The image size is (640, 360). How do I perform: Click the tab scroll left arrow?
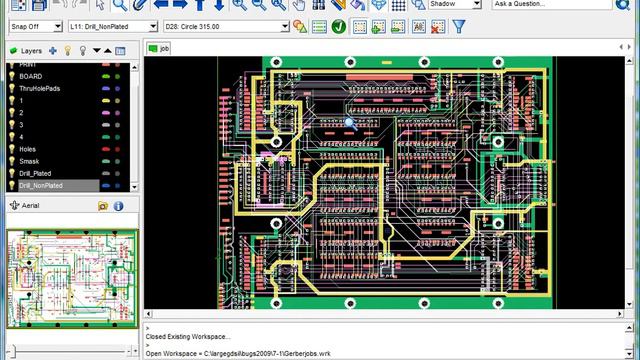(621, 47)
